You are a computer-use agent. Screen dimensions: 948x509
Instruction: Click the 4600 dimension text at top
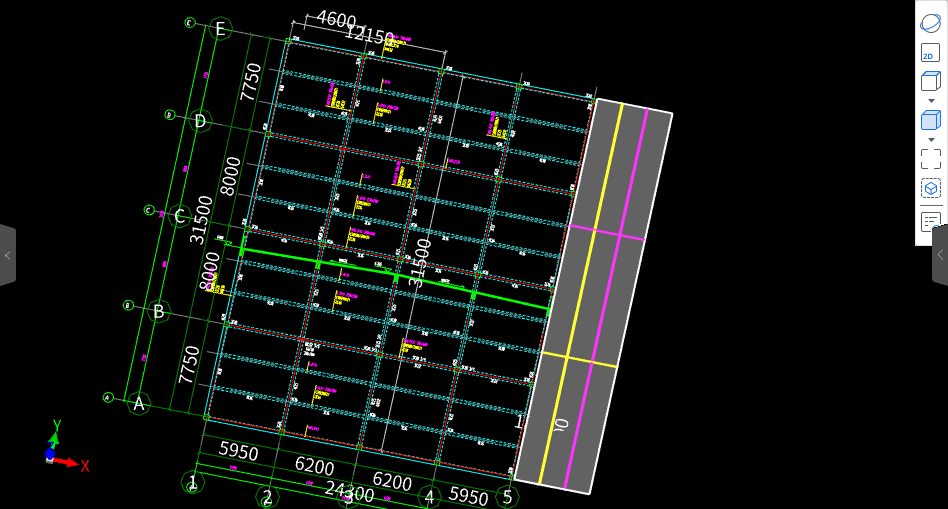(336, 19)
